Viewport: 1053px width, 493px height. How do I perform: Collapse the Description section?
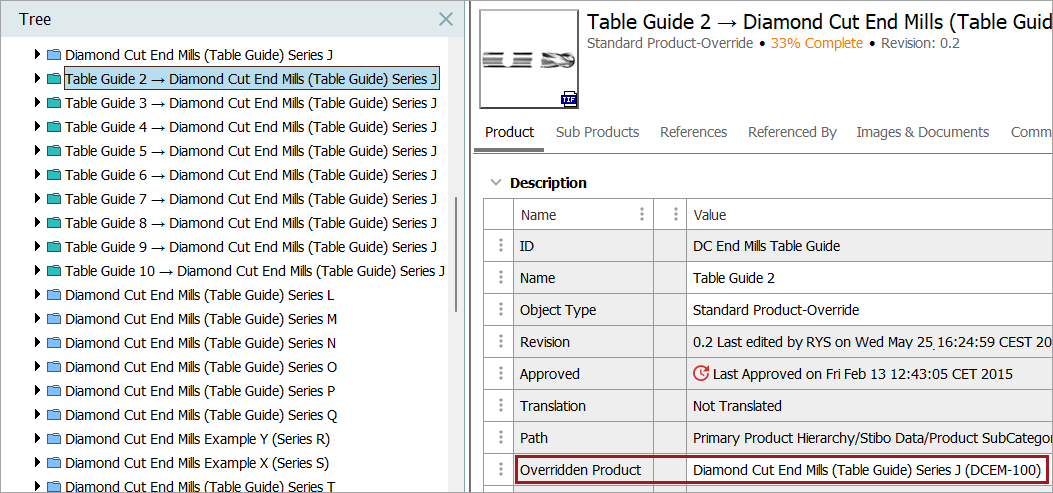494,183
